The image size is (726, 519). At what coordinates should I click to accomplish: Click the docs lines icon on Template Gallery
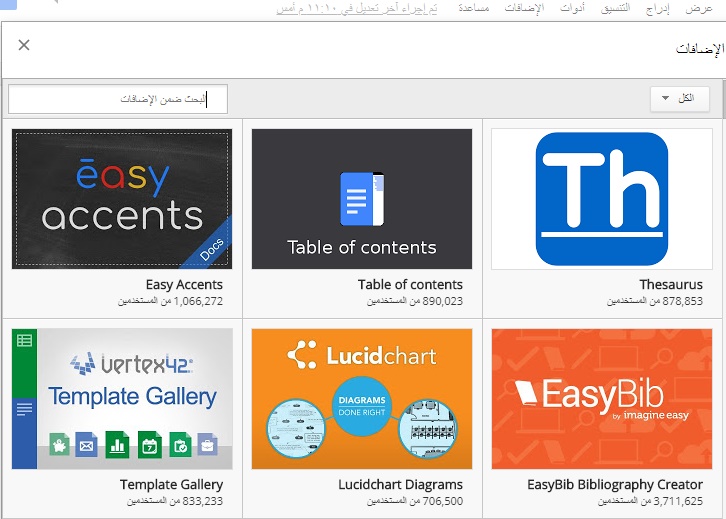24,409
